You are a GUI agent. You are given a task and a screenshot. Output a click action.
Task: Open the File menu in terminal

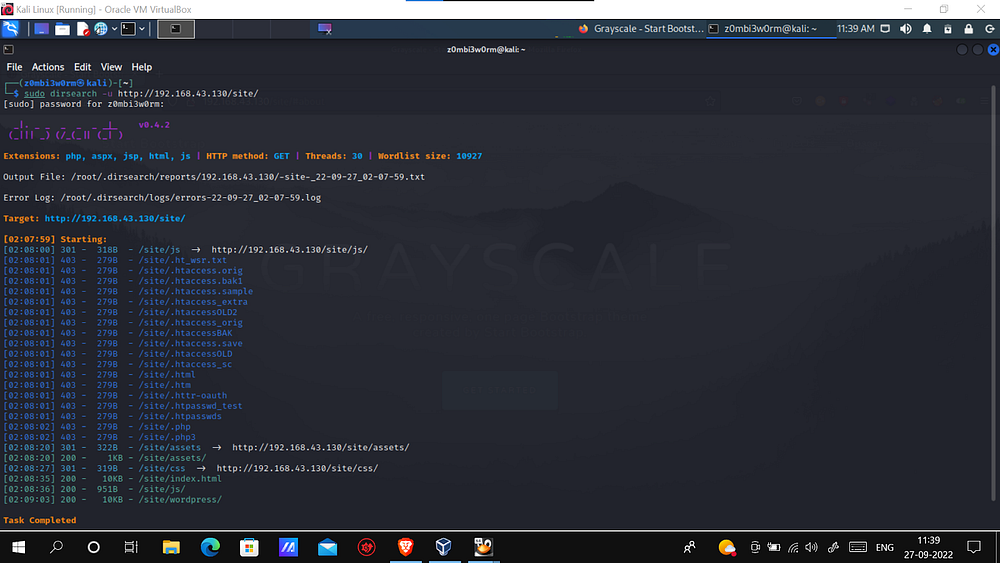[x=14, y=67]
